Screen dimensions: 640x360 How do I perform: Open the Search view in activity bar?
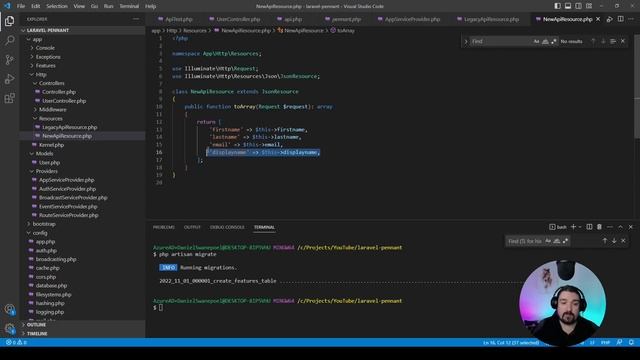[x=9, y=40]
